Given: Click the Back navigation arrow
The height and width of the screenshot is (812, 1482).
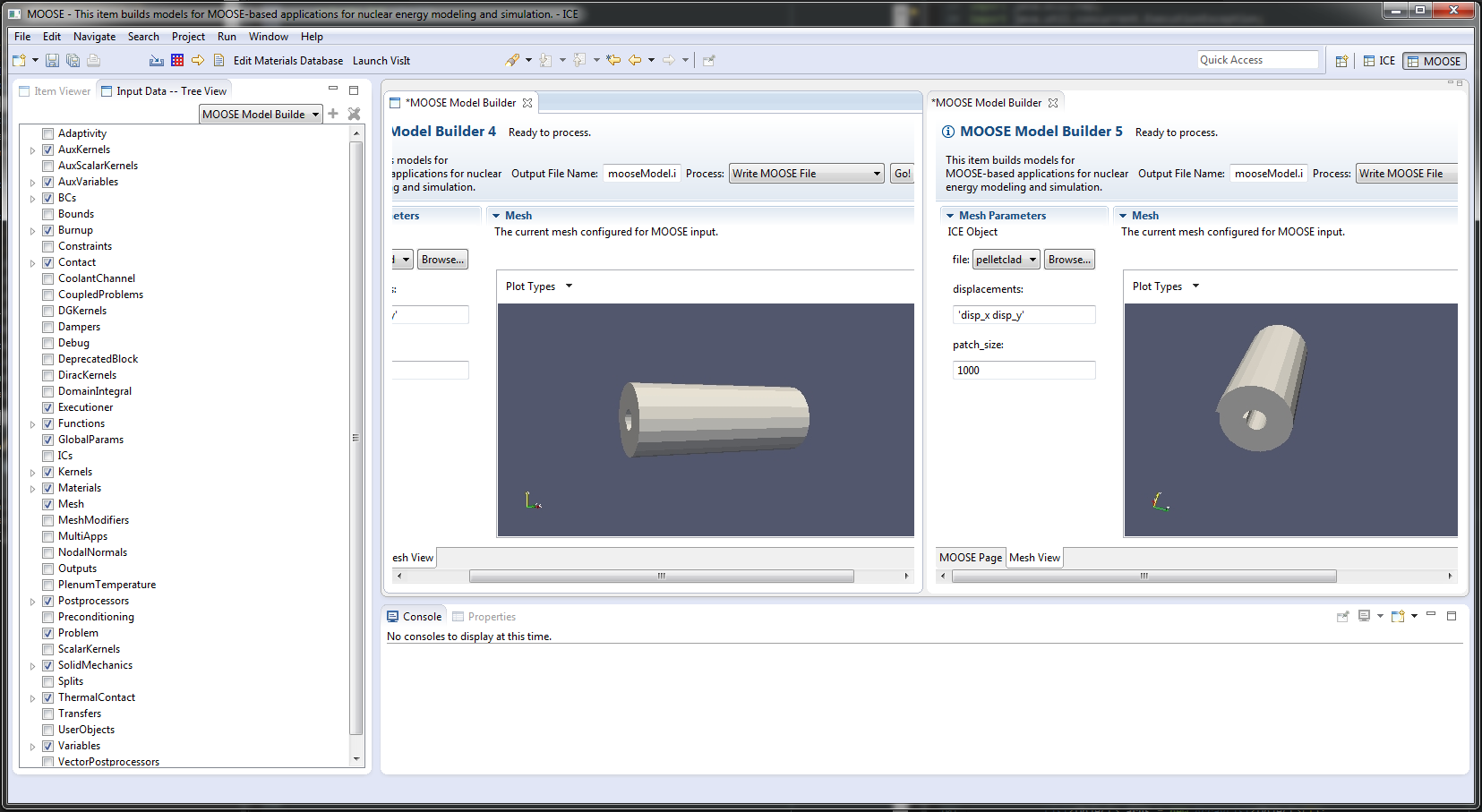Looking at the screenshot, I should (635, 61).
